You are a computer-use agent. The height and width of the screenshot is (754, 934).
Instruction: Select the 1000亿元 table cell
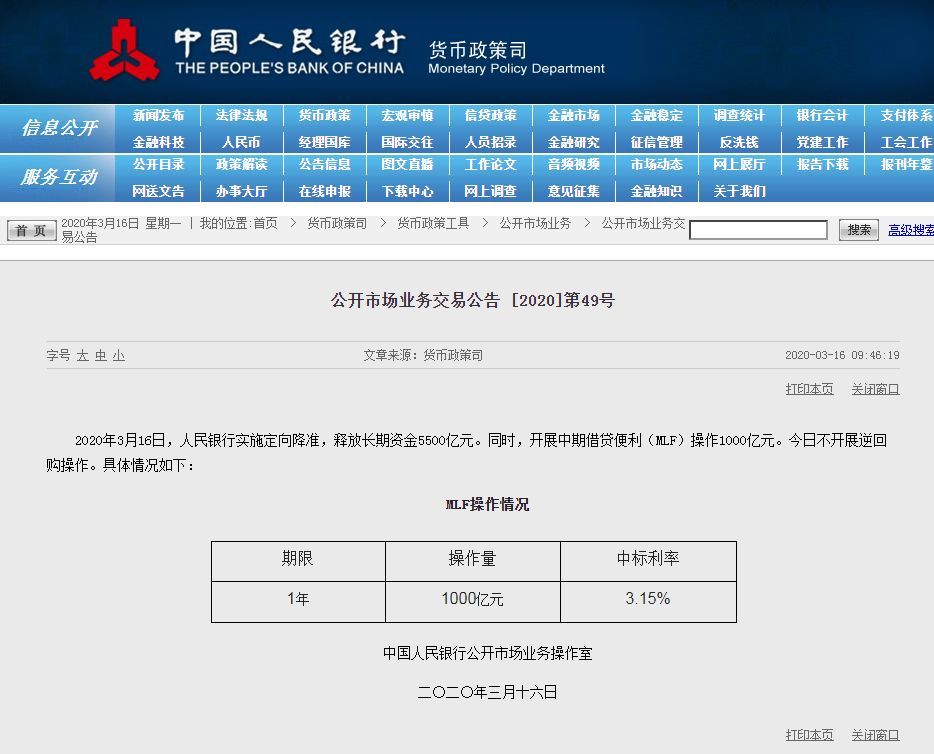(x=473, y=602)
